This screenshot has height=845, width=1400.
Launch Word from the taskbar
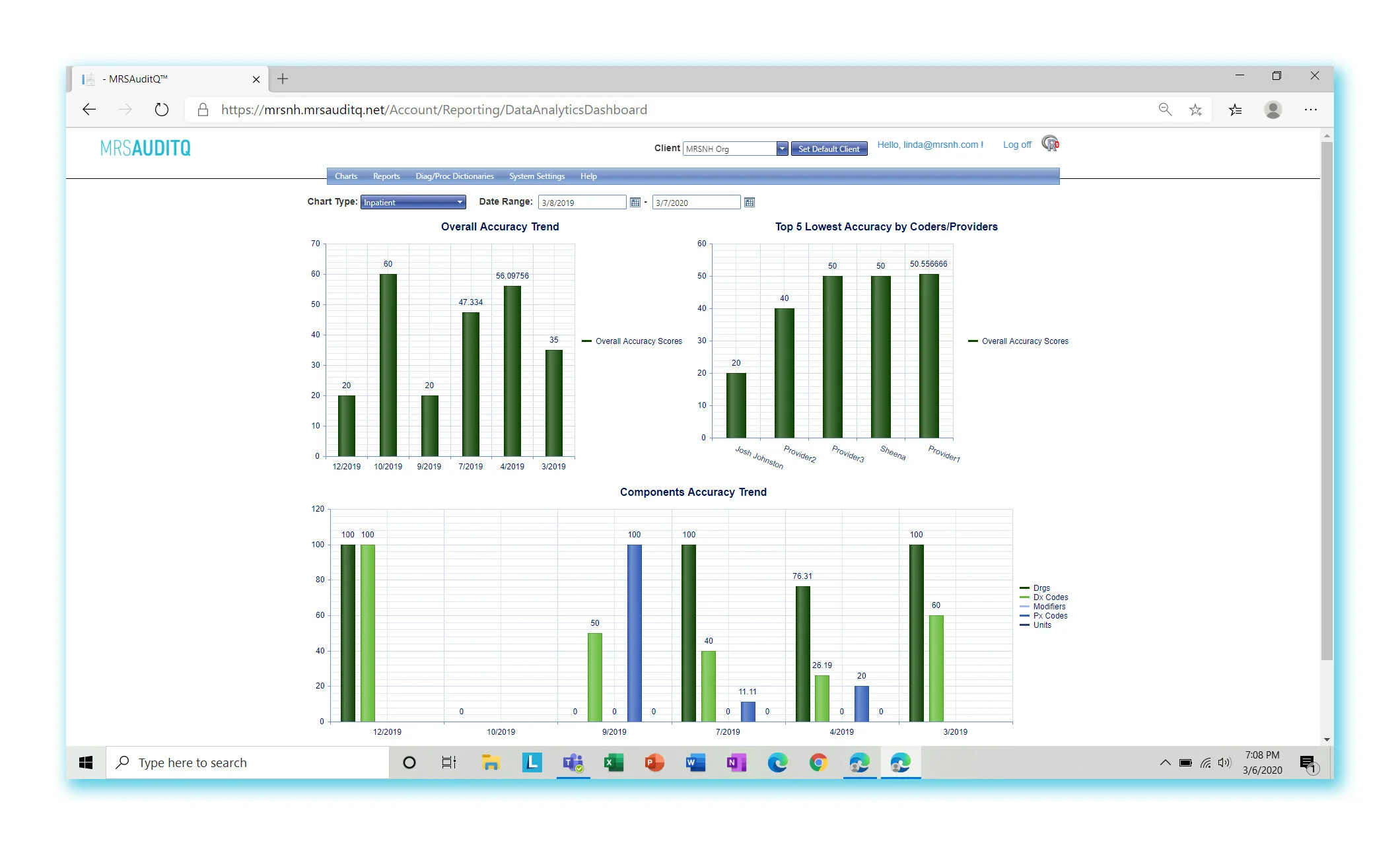coord(695,762)
